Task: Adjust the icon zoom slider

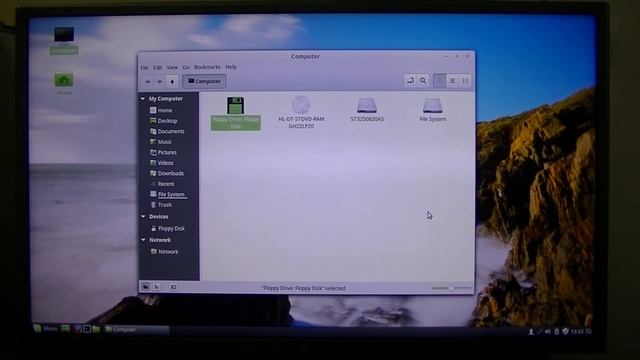Action: click(451, 288)
